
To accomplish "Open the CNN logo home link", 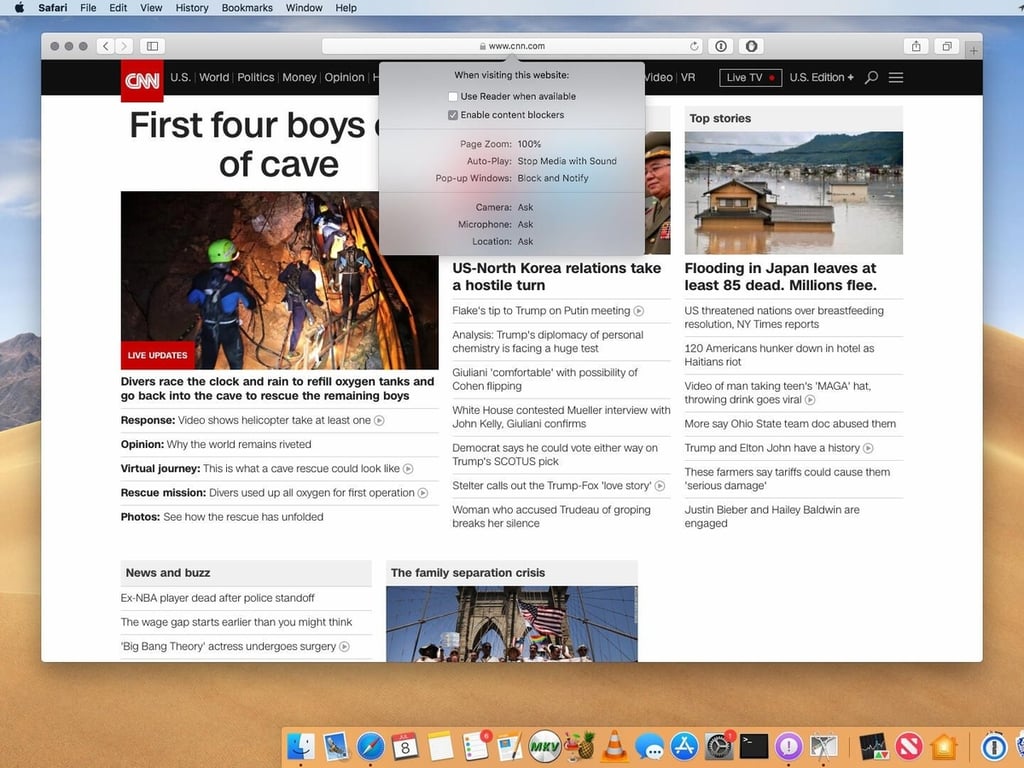I will [142, 81].
